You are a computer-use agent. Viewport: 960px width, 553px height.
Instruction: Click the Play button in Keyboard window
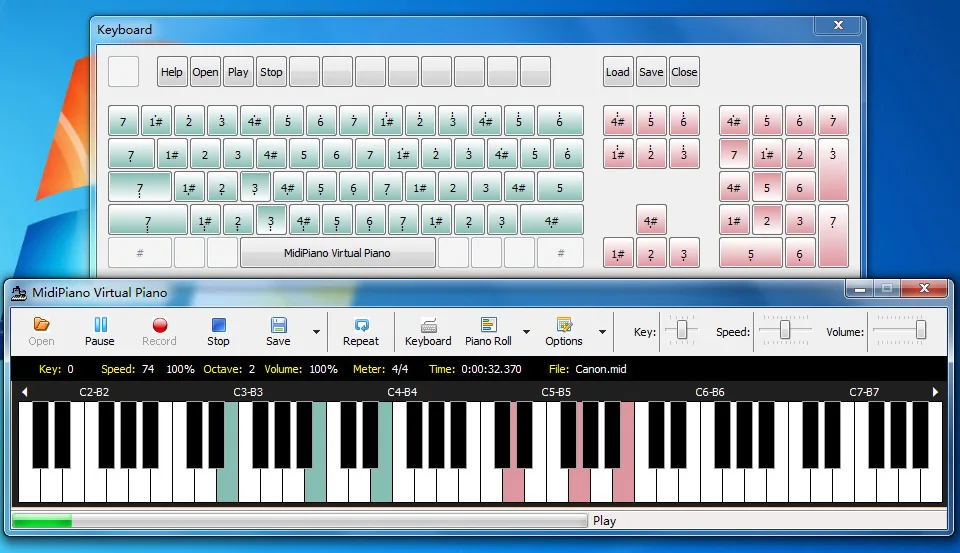[x=238, y=72]
